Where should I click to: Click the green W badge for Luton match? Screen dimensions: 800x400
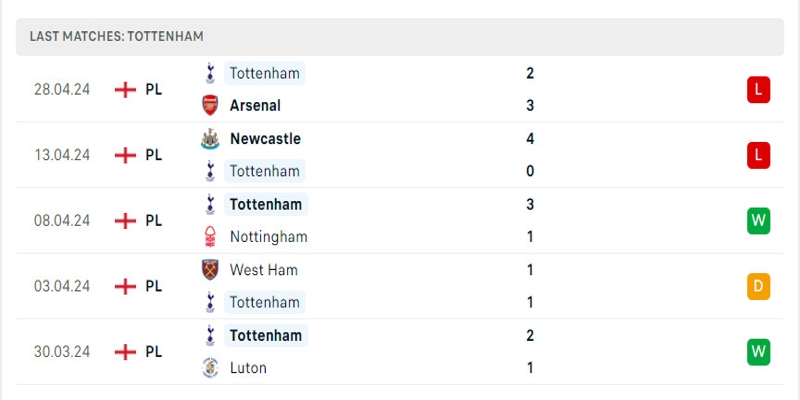coord(758,352)
